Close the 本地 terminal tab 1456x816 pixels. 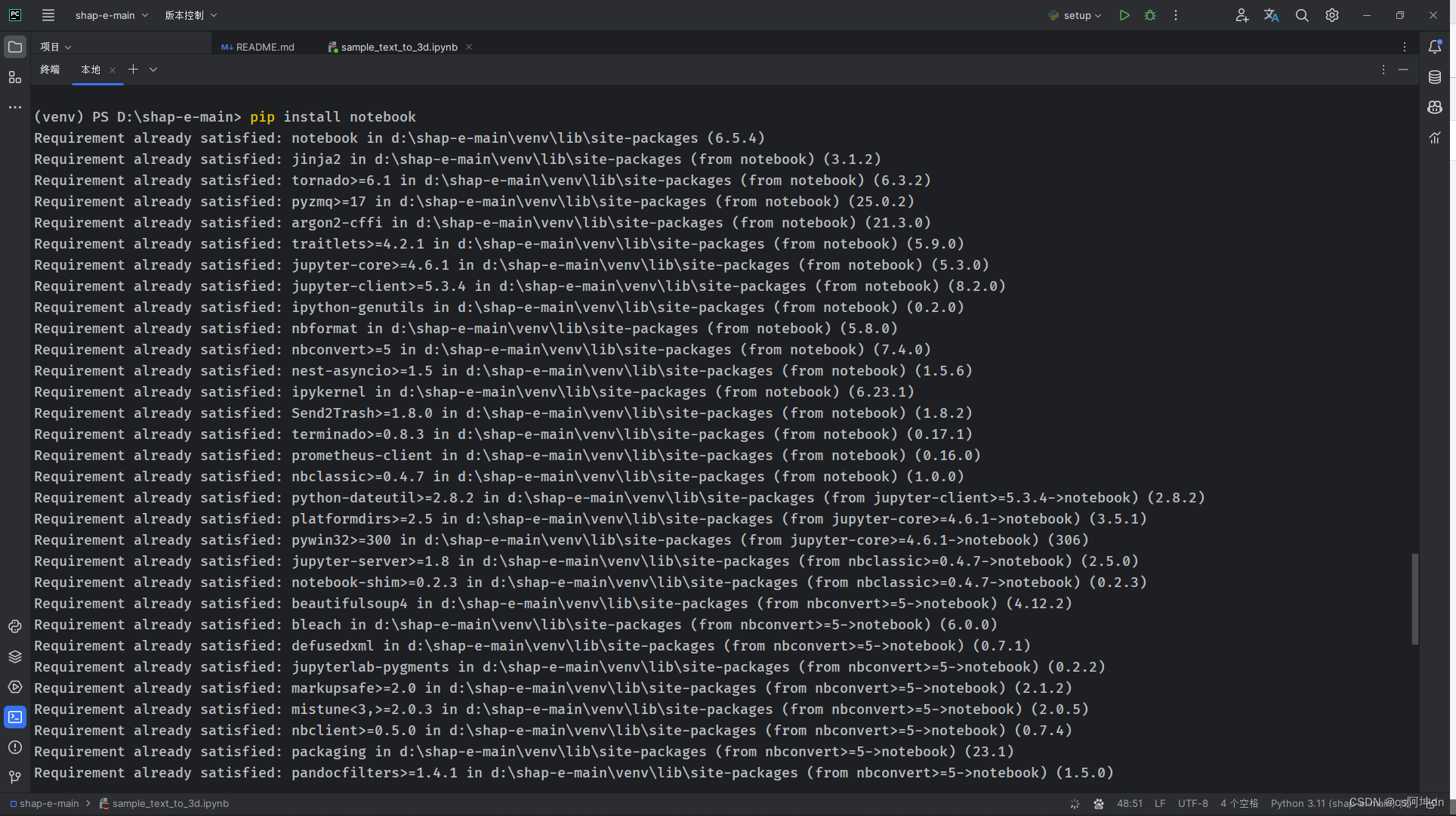[113, 70]
